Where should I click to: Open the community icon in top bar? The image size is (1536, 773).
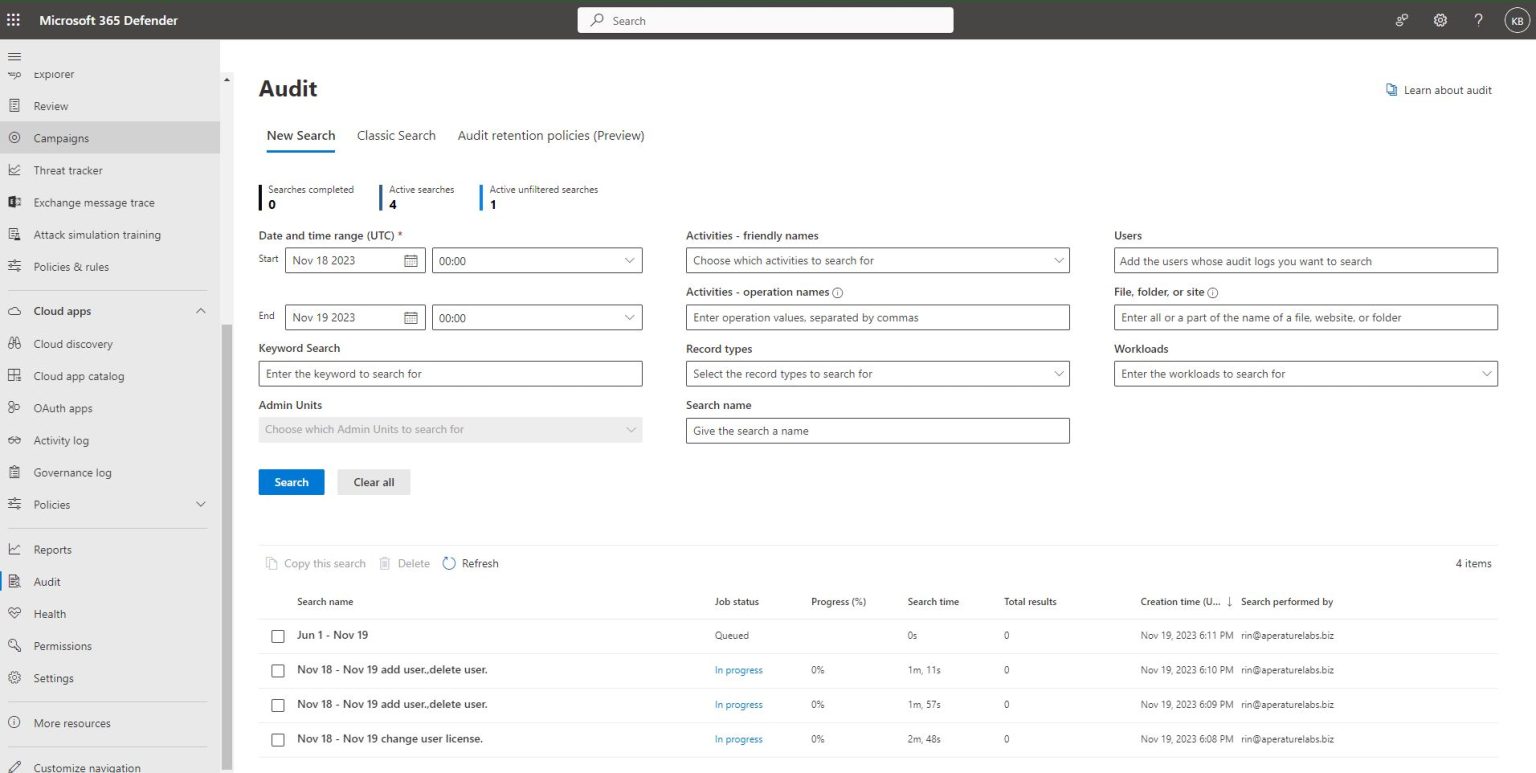(1402, 20)
